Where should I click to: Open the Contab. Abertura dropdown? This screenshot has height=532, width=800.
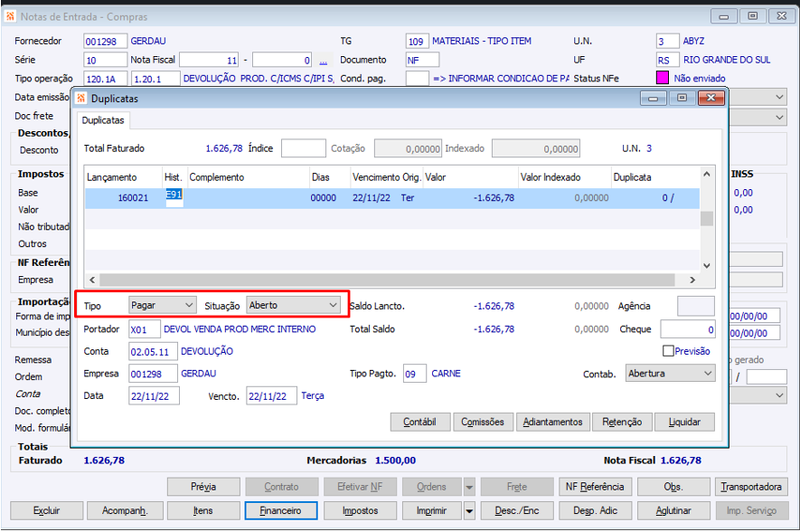[x=670, y=373]
